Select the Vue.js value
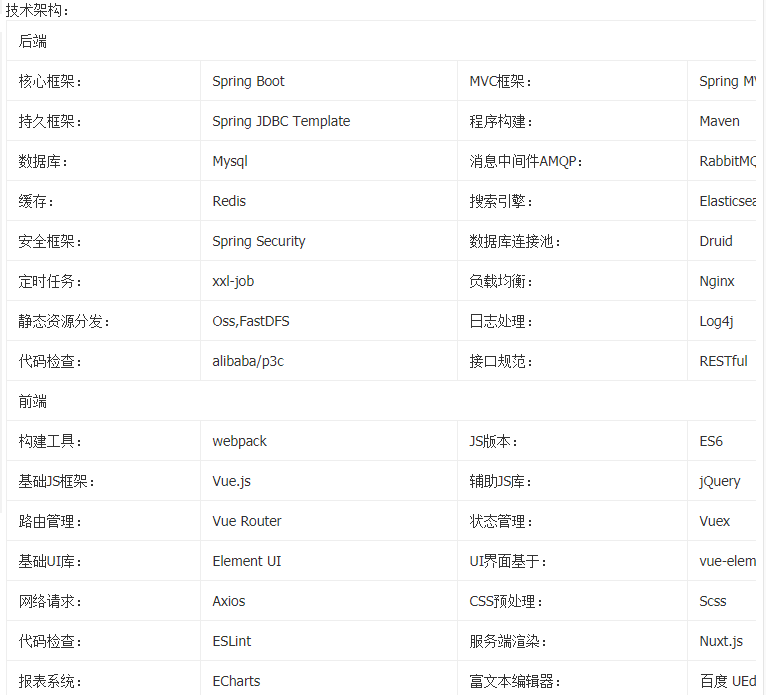Viewport: 766px width, 695px height. click(231, 482)
